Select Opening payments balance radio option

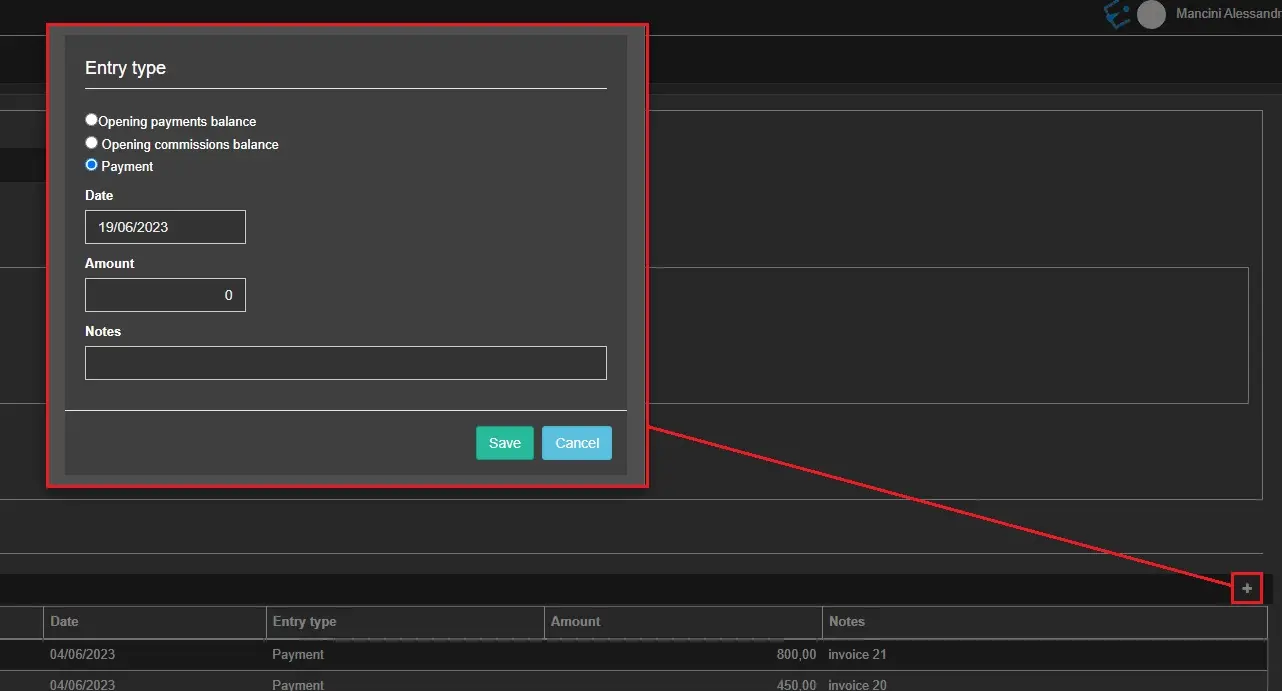pyautogui.click(x=92, y=120)
